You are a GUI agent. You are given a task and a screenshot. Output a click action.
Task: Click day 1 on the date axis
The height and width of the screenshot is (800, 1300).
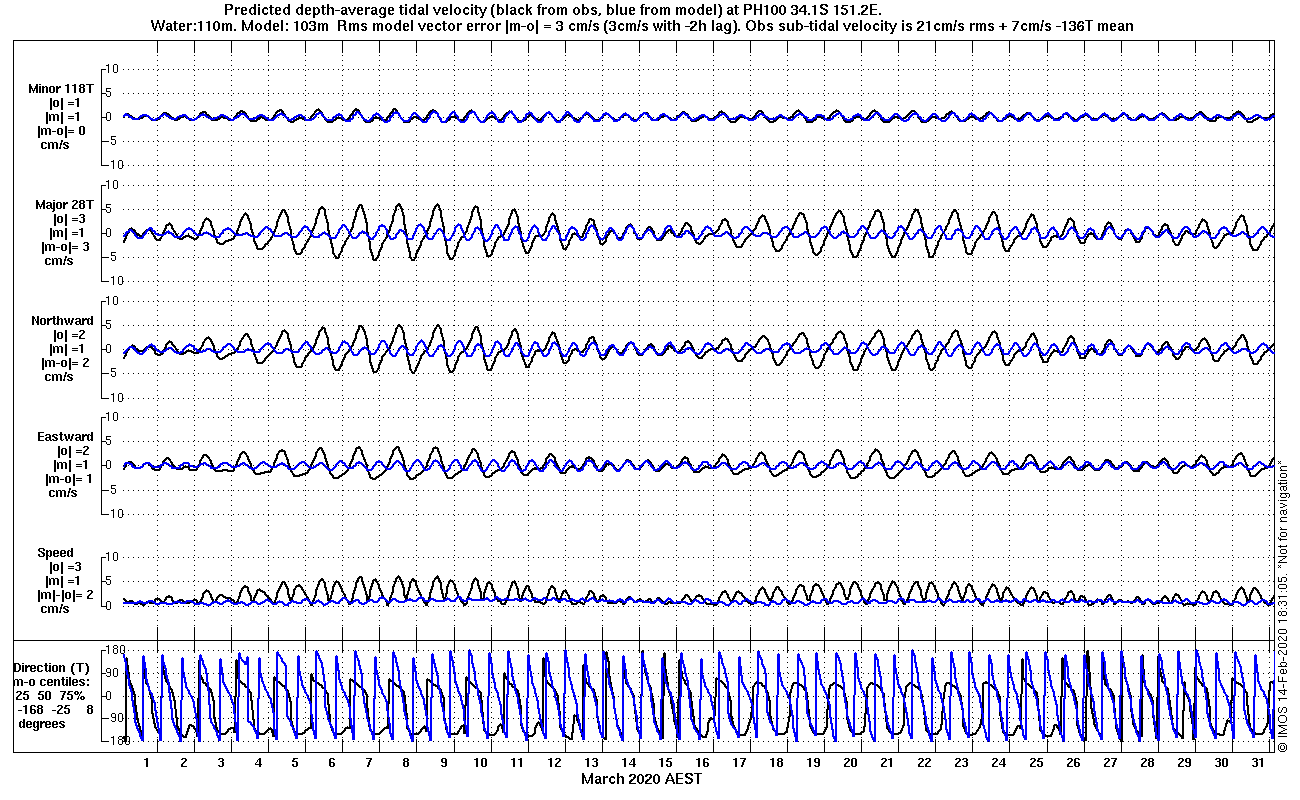pos(146,762)
